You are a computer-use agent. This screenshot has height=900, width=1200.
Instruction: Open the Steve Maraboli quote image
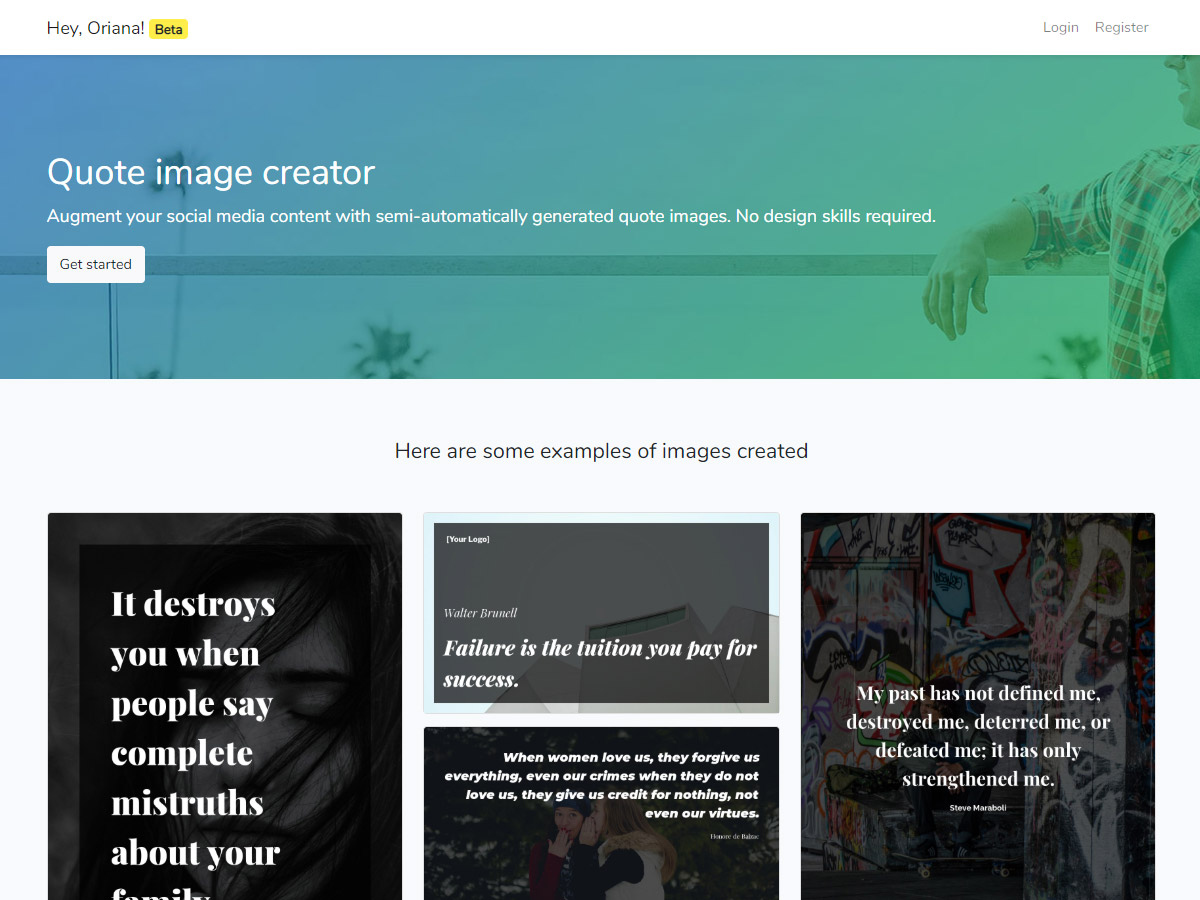[978, 707]
